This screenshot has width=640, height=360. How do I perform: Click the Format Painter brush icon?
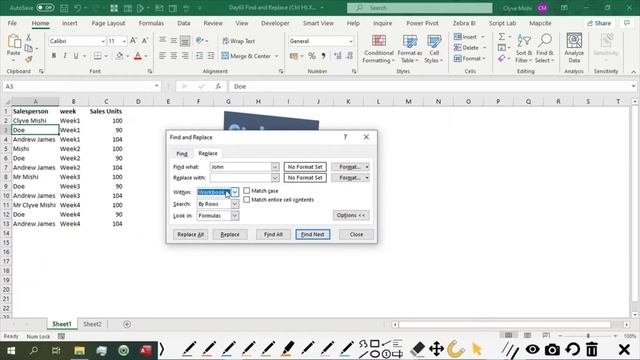pos(28,60)
